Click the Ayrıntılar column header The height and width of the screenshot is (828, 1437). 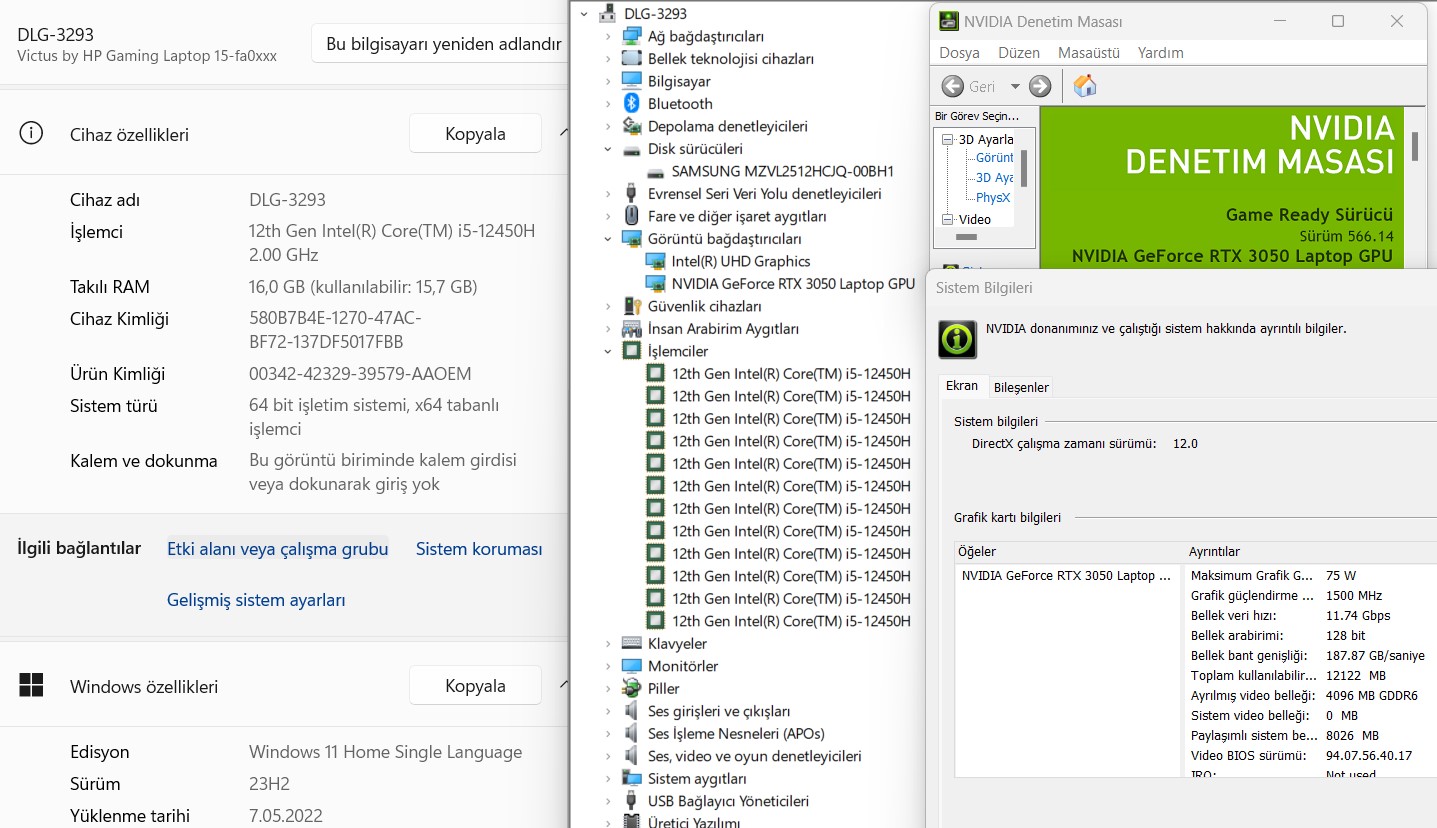[1310, 552]
